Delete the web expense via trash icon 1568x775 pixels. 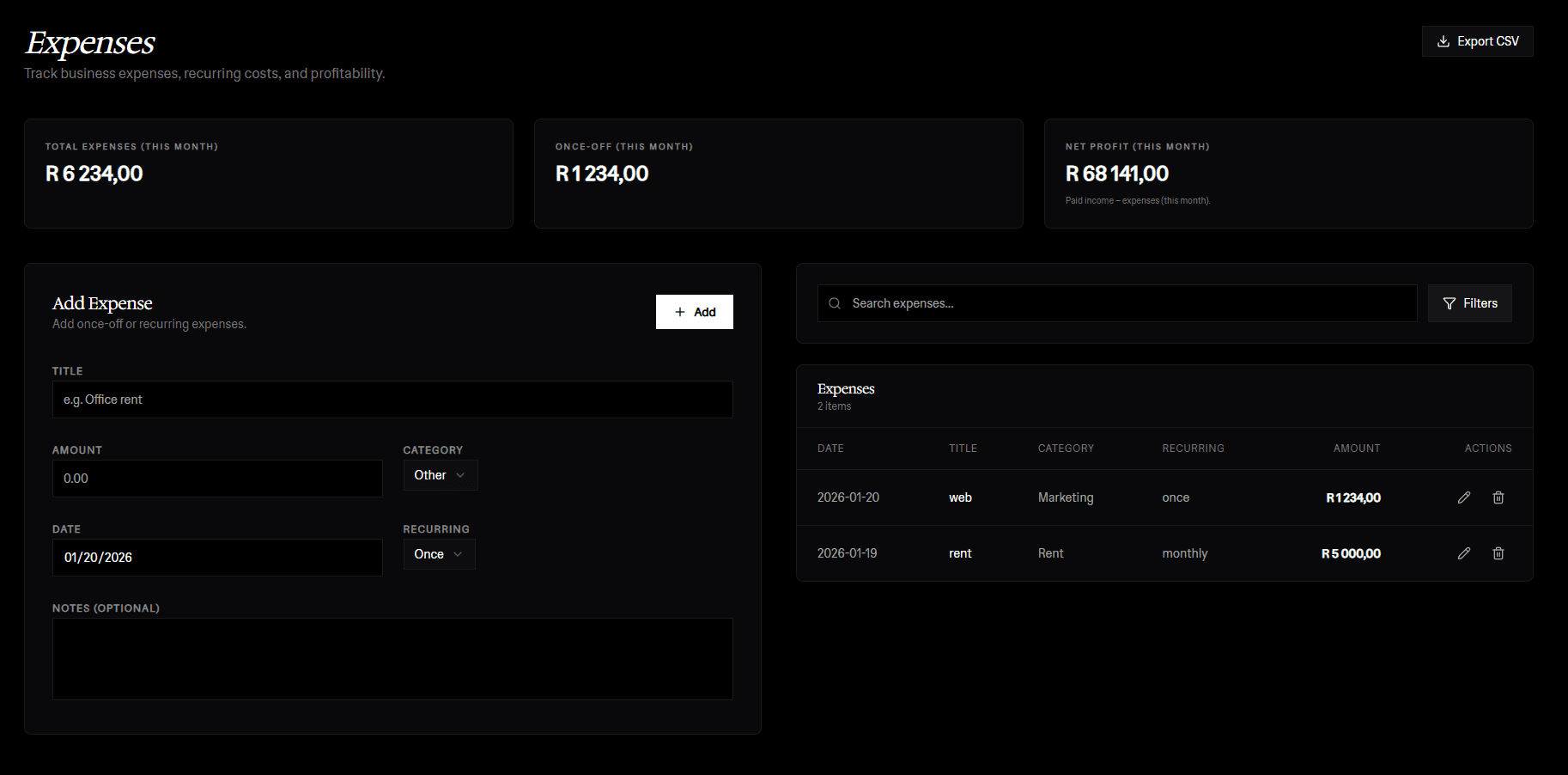tap(1498, 497)
